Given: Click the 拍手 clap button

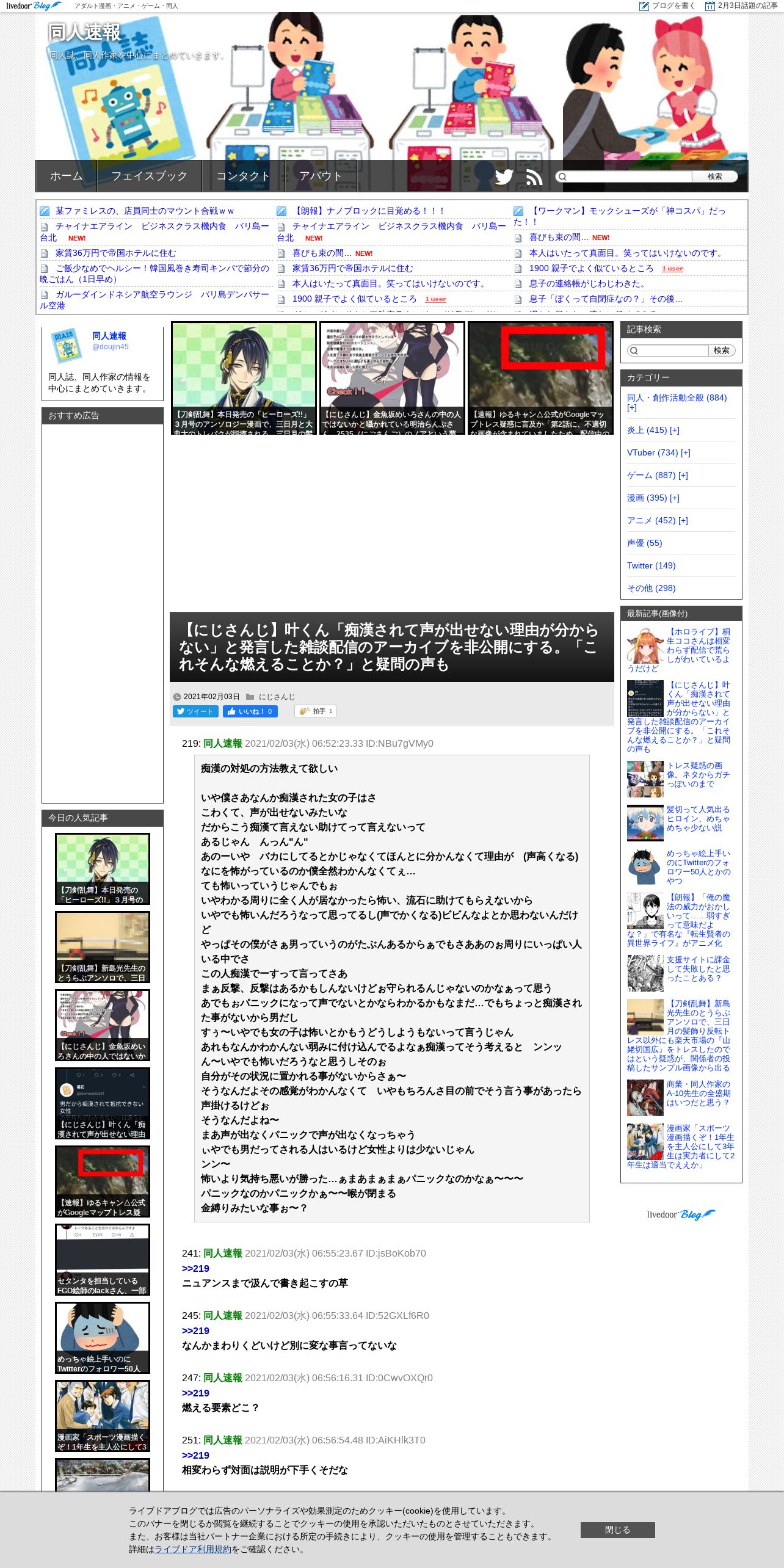Looking at the screenshot, I should [x=316, y=711].
